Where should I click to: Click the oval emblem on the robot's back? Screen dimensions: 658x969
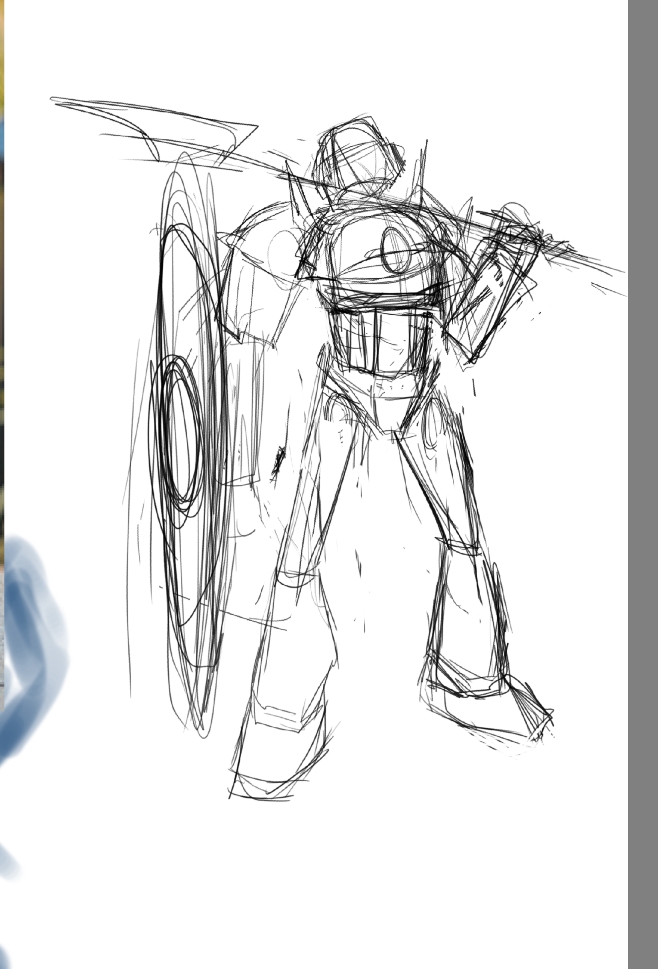pyautogui.click(x=396, y=249)
